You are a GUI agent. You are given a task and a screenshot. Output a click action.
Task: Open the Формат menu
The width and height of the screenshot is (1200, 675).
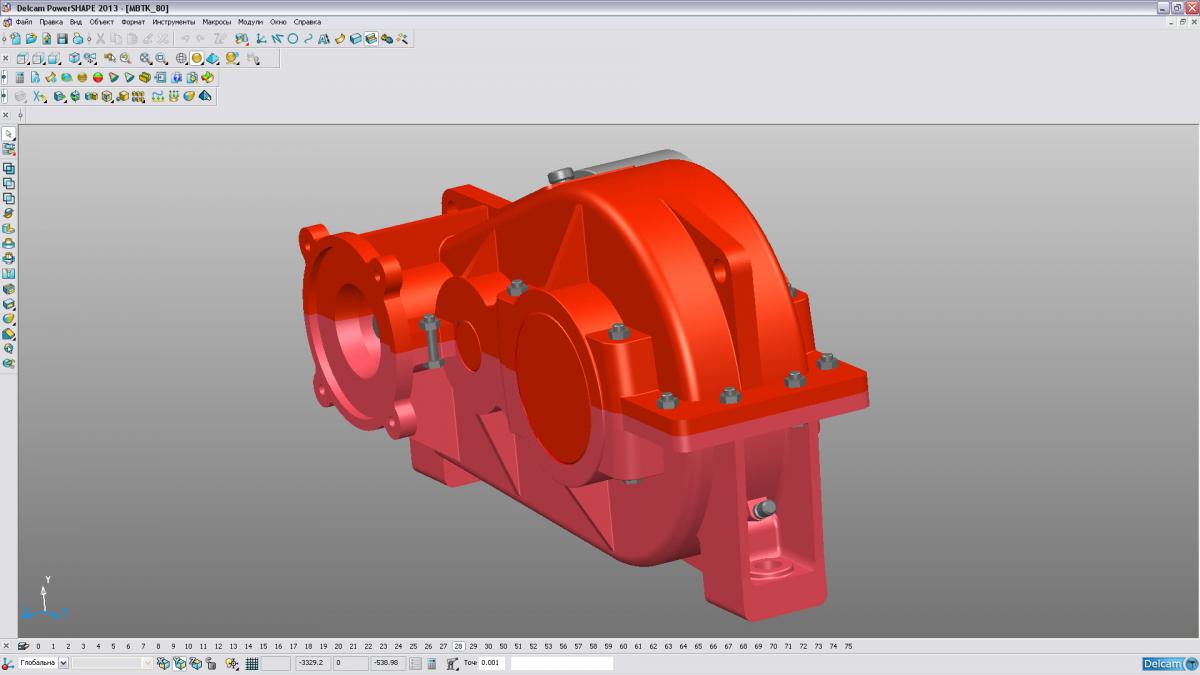click(x=133, y=21)
